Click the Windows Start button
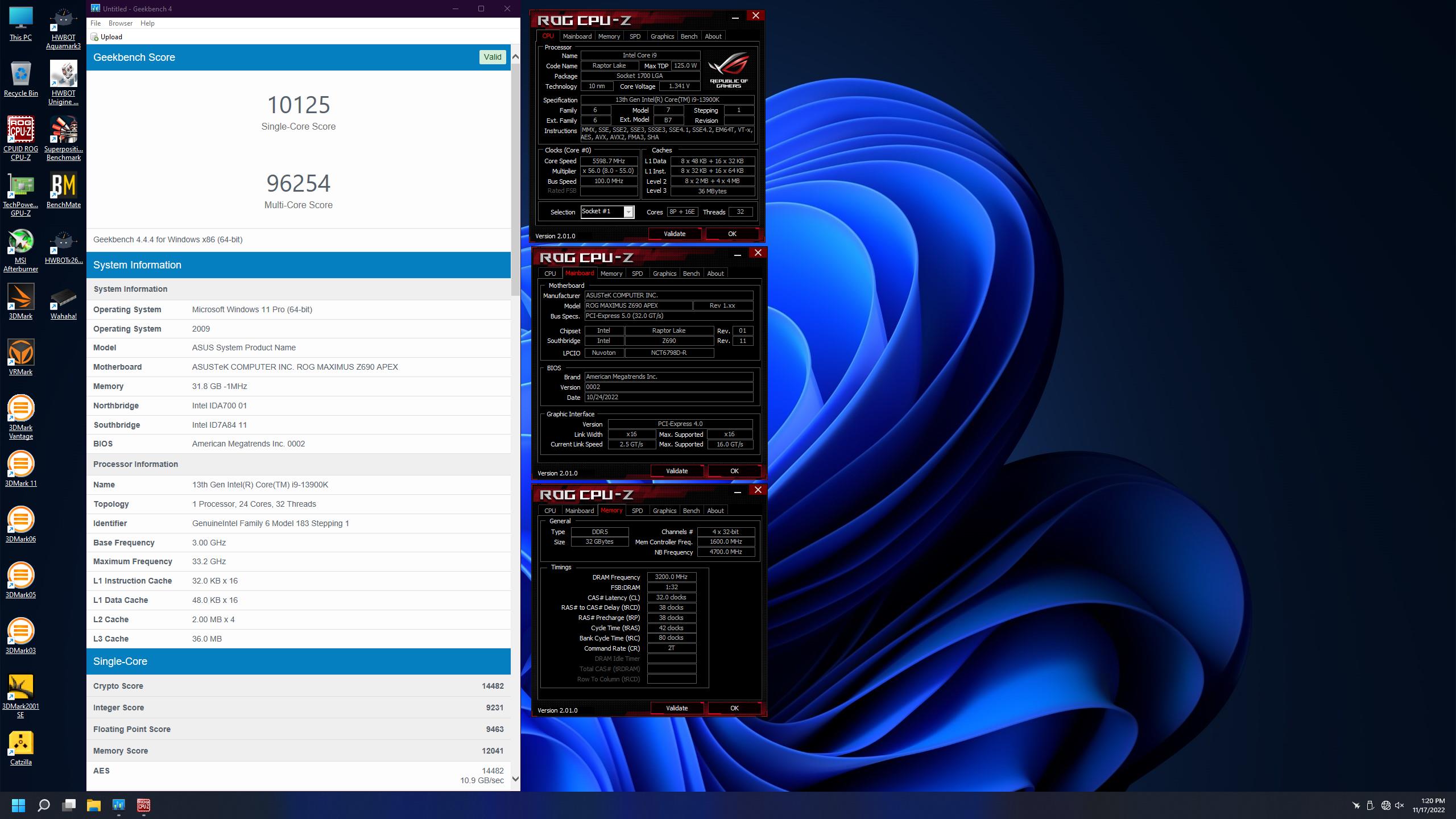The width and height of the screenshot is (1456, 819). (18, 805)
